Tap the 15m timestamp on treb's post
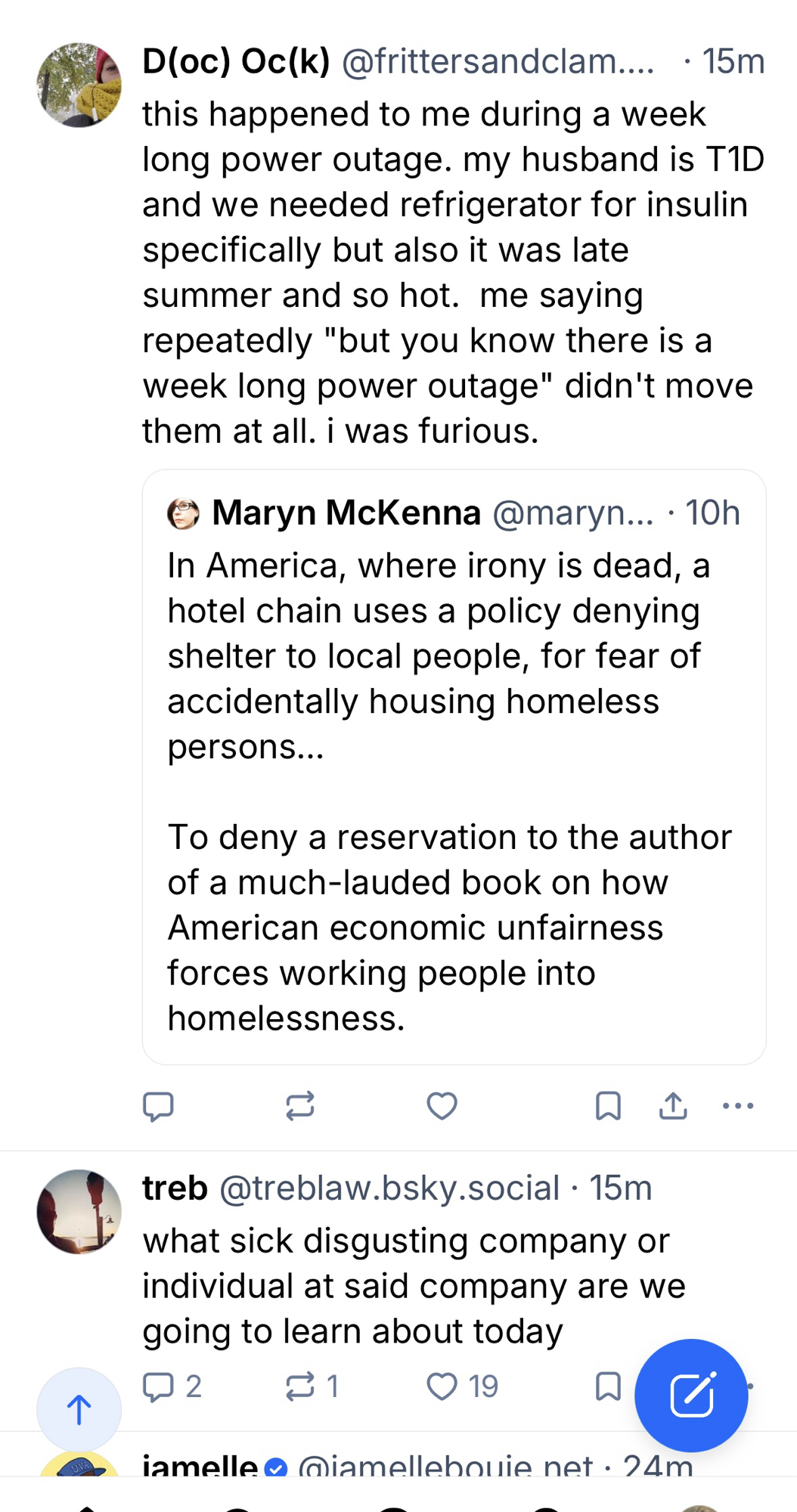Screen dimensions: 797x1512 [621, 1188]
